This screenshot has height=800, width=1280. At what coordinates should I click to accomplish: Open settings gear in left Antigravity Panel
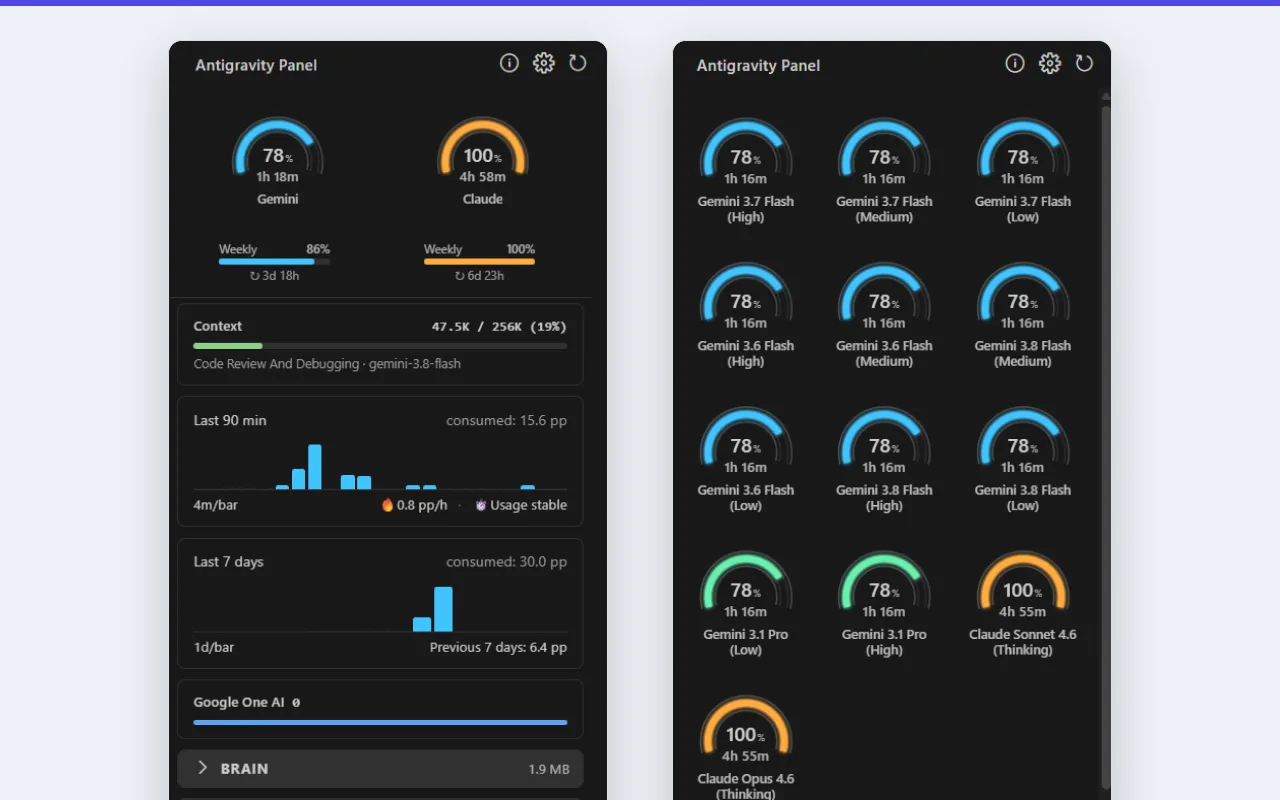pyautogui.click(x=544, y=64)
